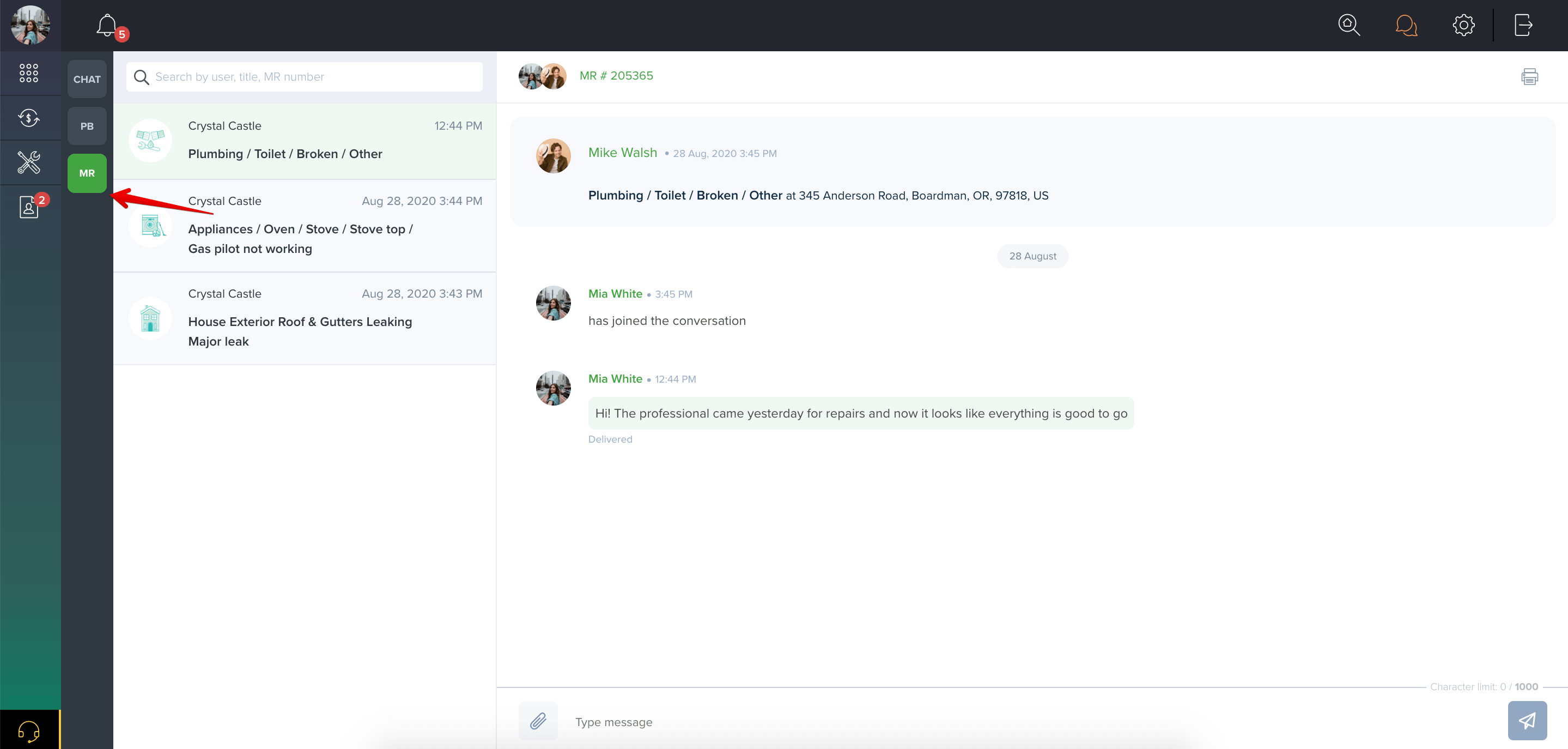Open maintenance wrench and screwdriver icon

tap(29, 162)
